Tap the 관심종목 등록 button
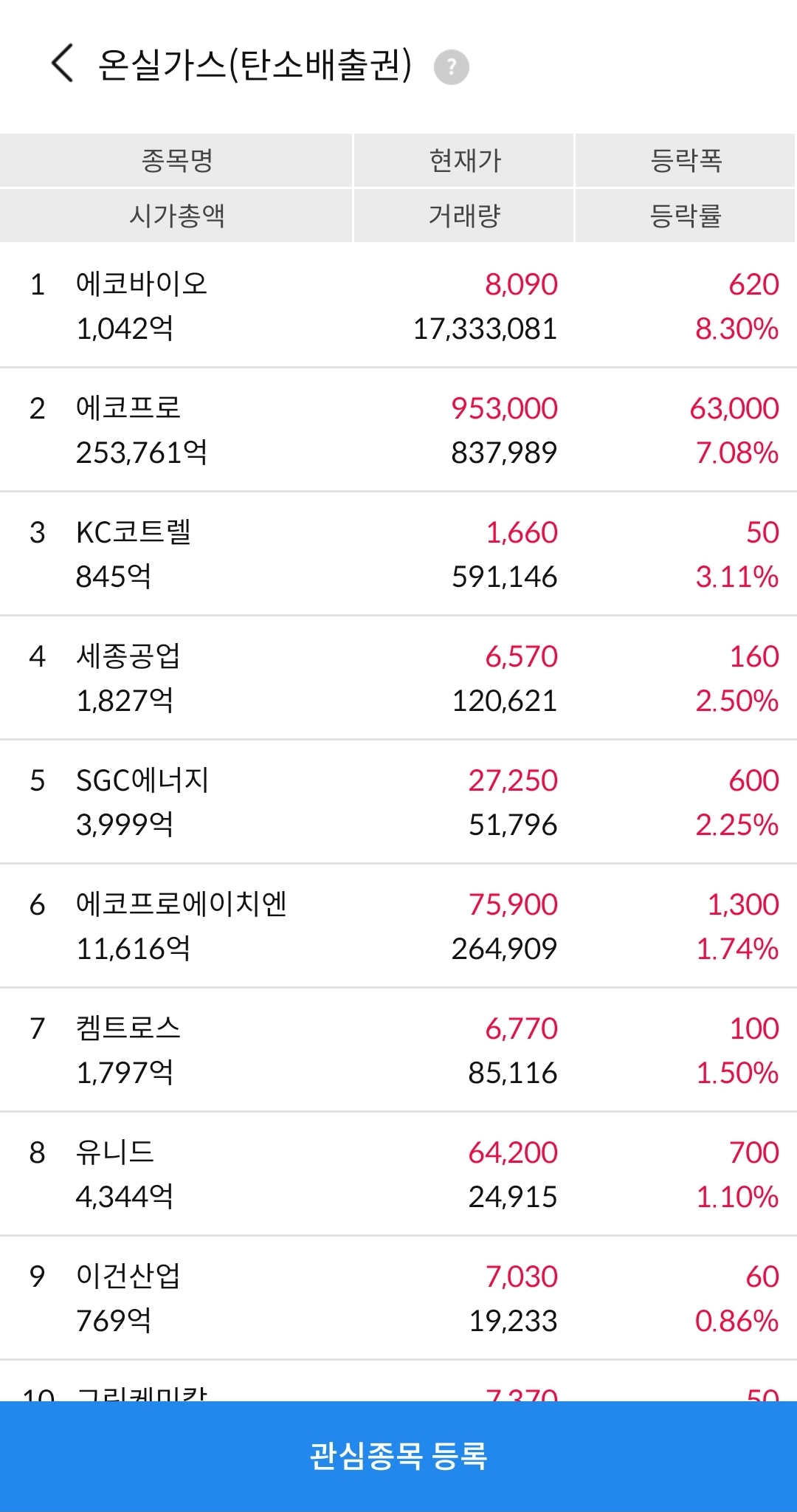 (398, 1456)
